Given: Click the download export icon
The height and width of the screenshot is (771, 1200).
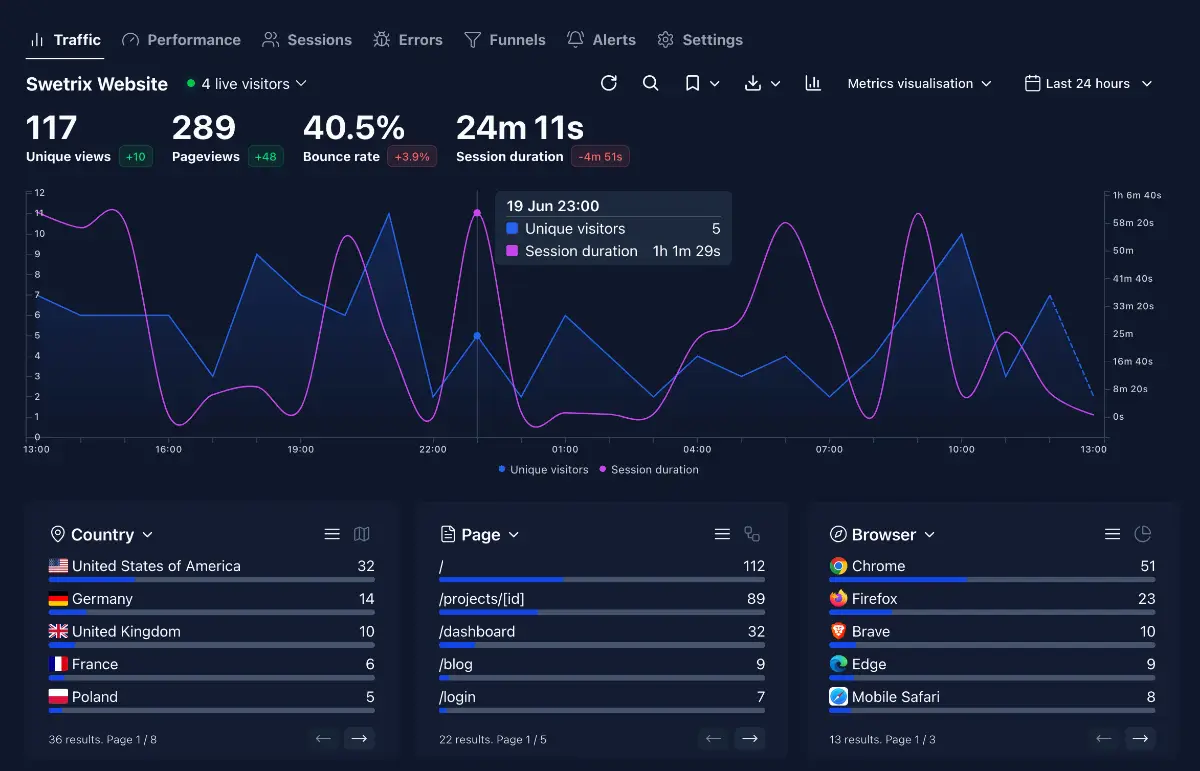Looking at the screenshot, I should (x=754, y=83).
